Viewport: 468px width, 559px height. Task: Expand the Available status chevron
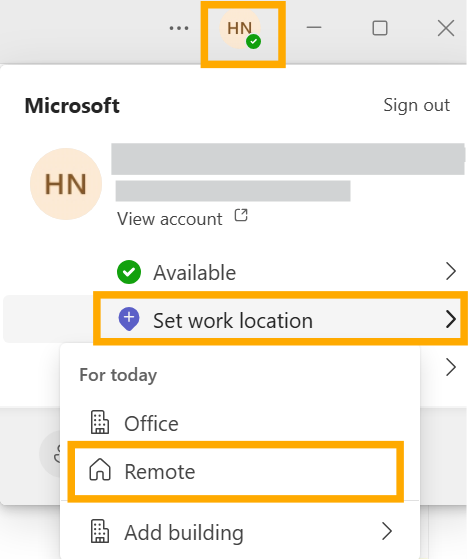tap(451, 272)
